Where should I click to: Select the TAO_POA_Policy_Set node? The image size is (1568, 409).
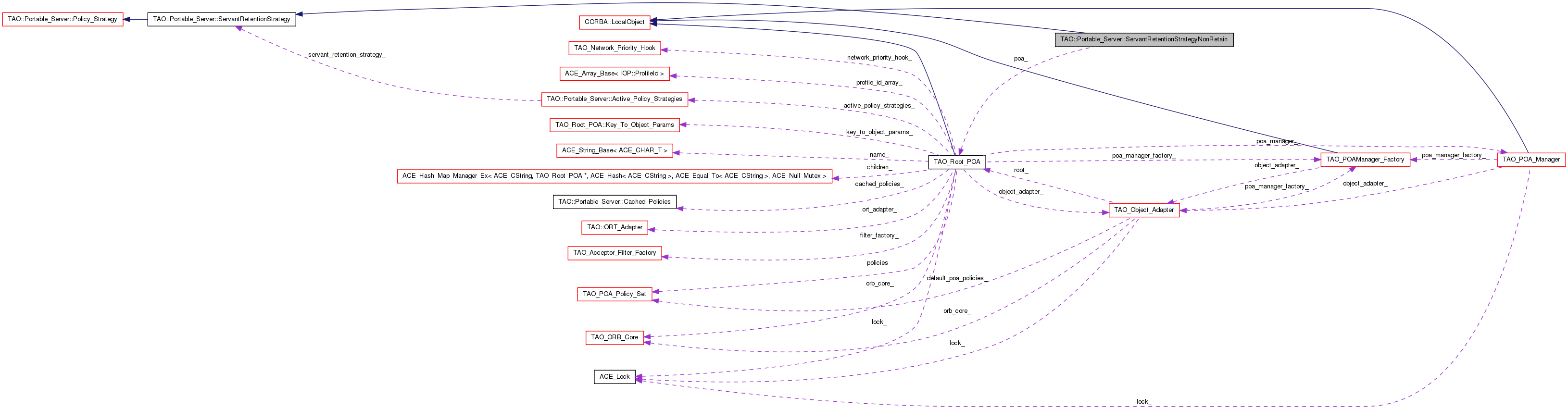(x=614, y=294)
